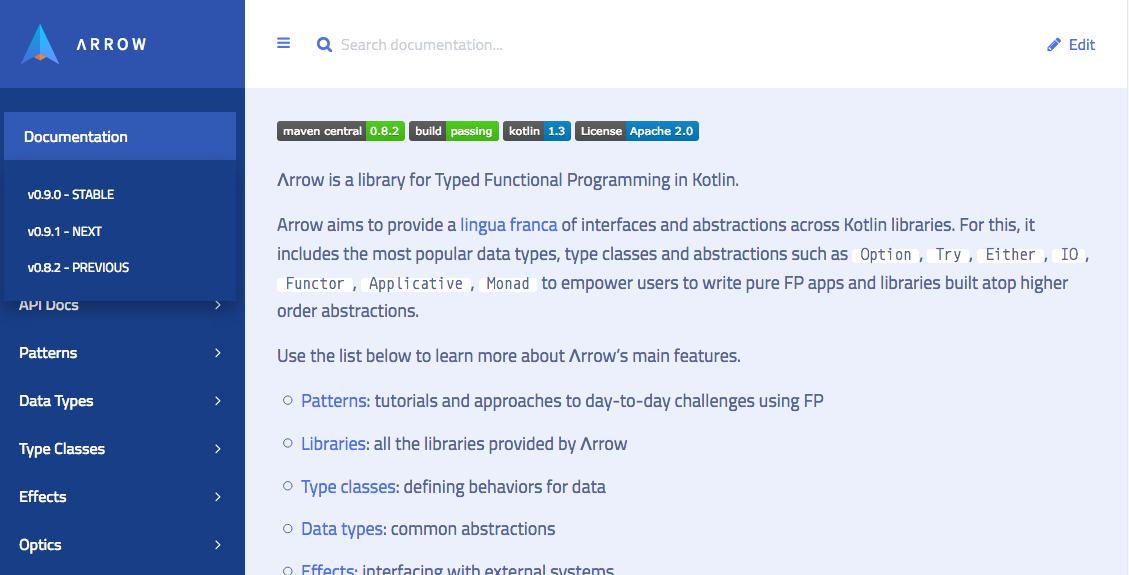Click the search magnifier icon

[x=325, y=45]
